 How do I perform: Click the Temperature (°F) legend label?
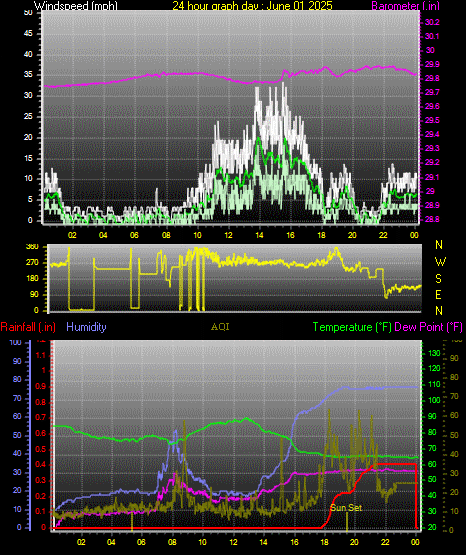[352, 327]
